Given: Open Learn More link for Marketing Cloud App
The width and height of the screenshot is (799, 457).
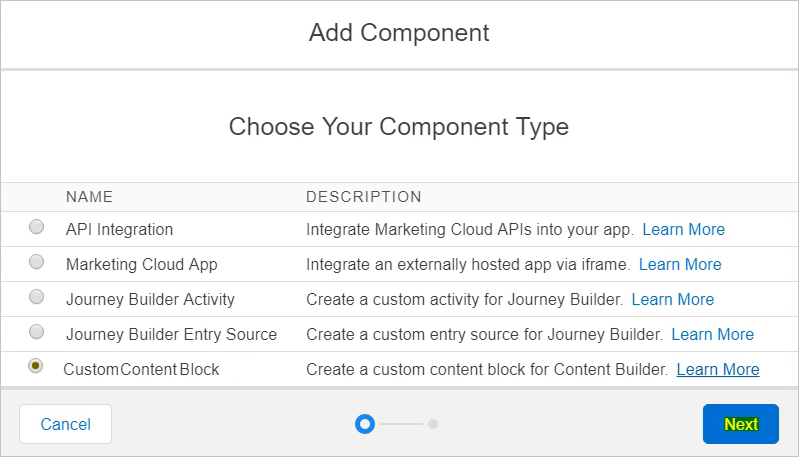Looking at the screenshot, I should (680, 264).
